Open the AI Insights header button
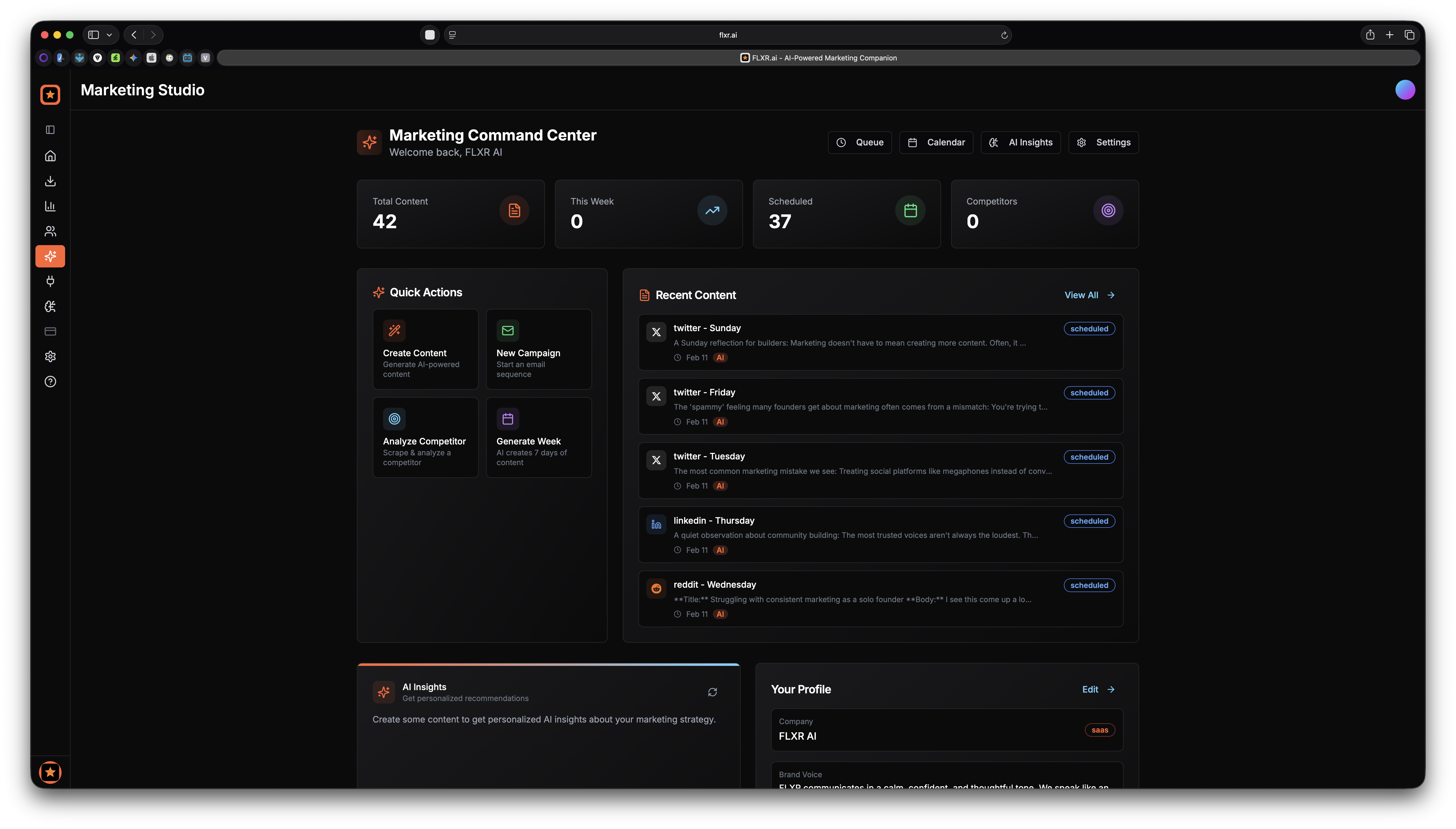This screenshot has height=829, width=1456. (1020, 142)
